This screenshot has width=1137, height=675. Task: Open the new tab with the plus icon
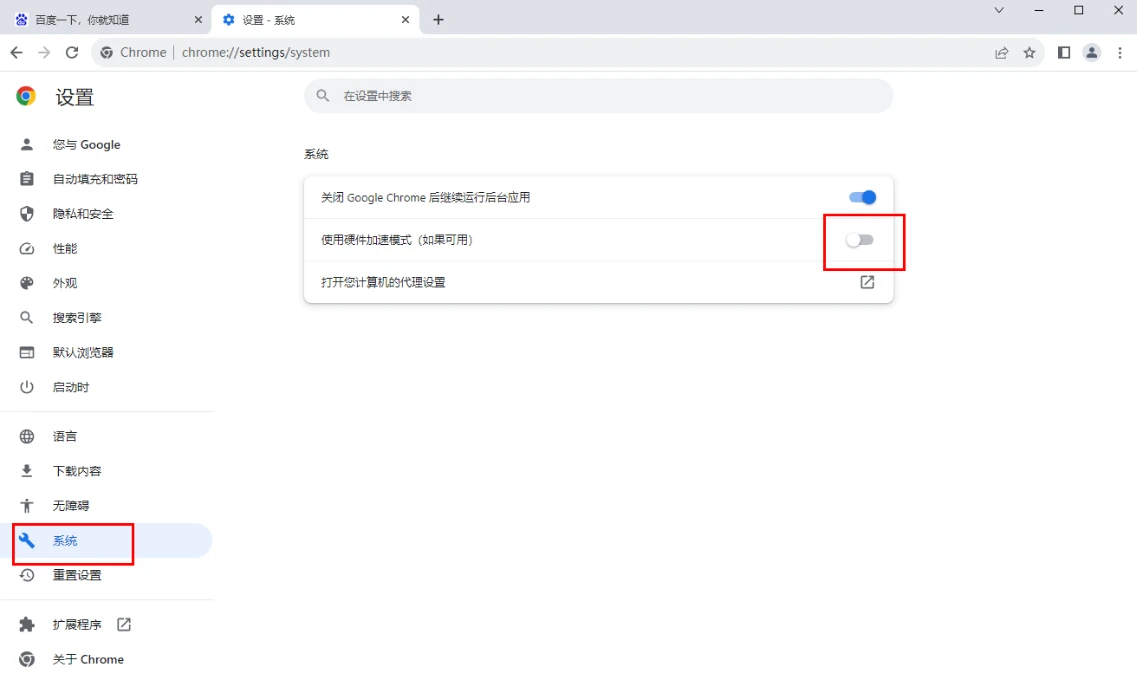pos(438,20)
